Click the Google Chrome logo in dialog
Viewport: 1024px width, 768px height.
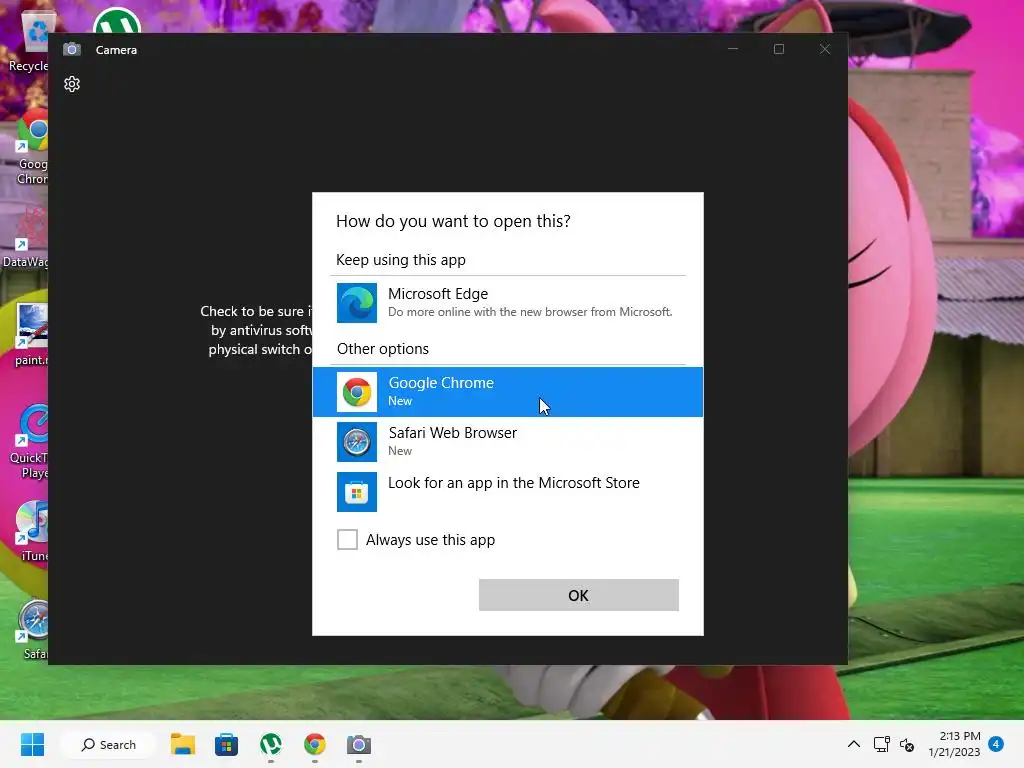357,392
